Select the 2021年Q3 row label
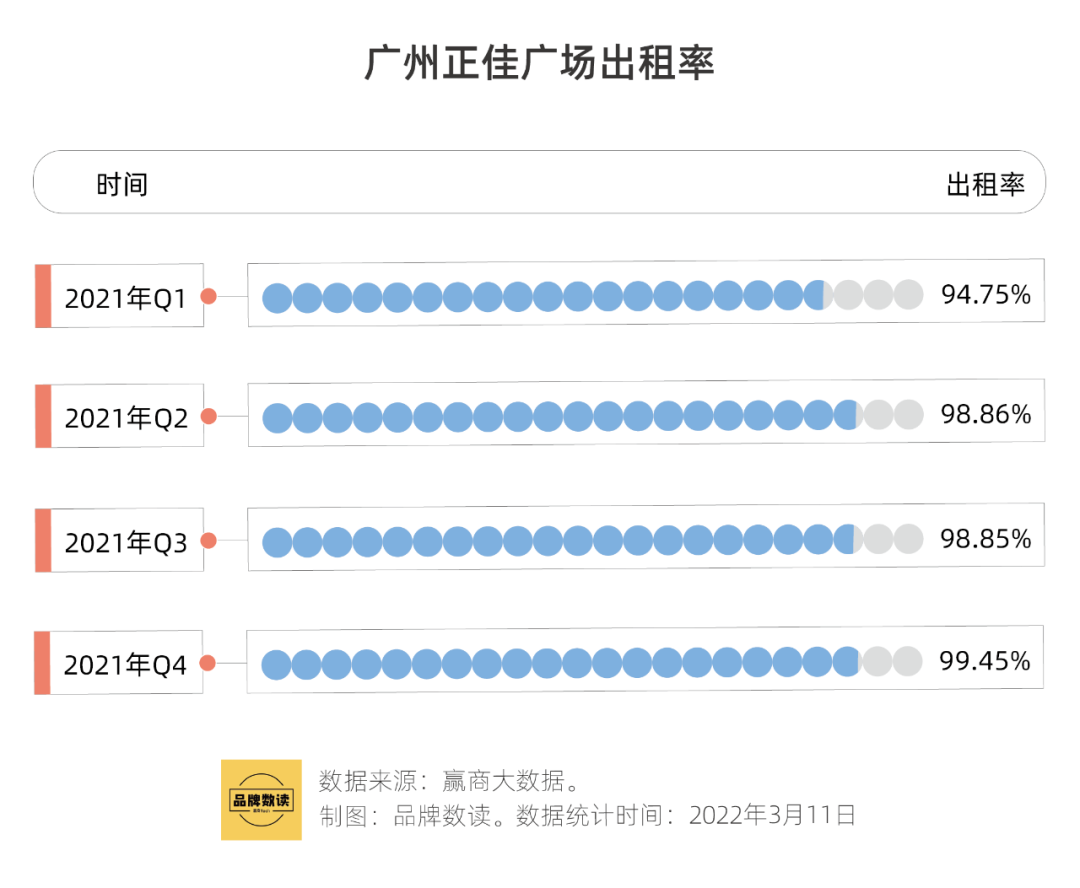 [126, 542]
